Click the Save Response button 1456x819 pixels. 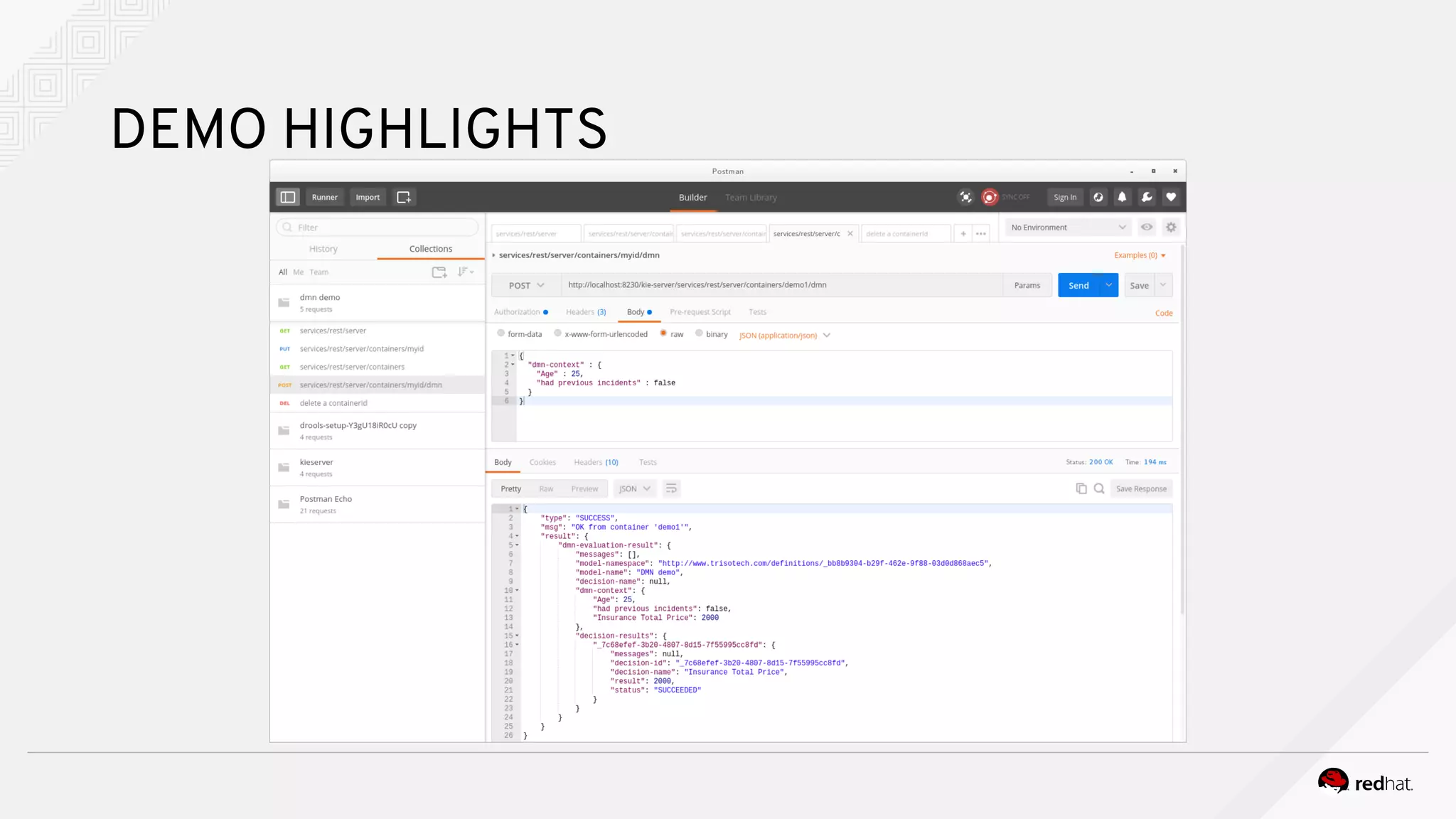[x=1141, y=488]
